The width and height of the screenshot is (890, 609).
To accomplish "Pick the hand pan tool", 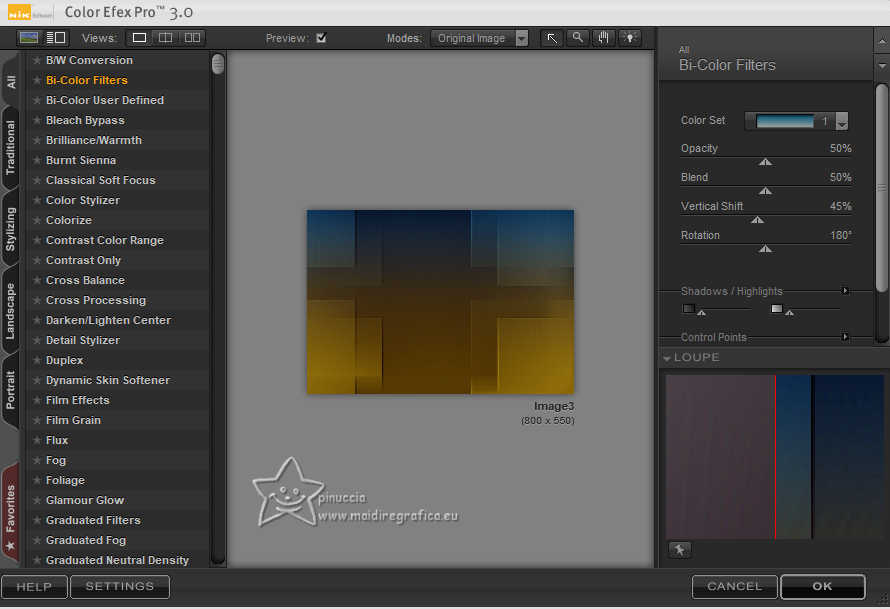I will tap(603, 38).
